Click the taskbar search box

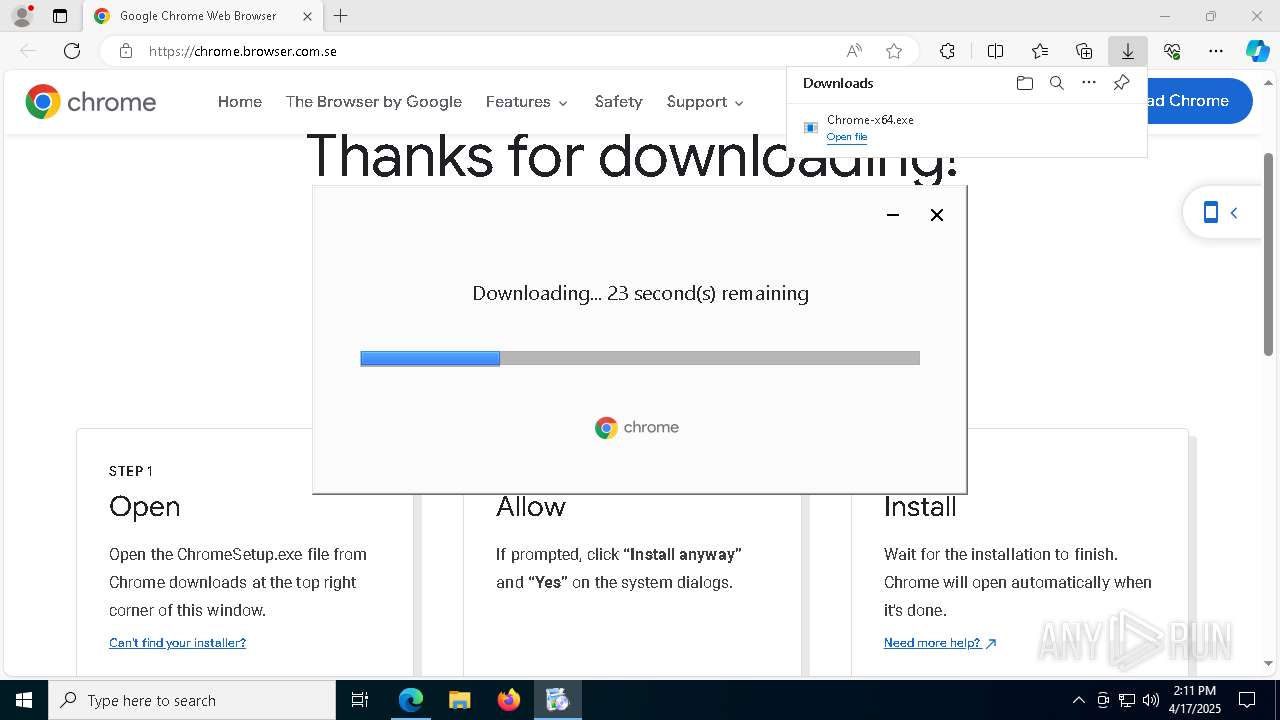click(192, 700)
